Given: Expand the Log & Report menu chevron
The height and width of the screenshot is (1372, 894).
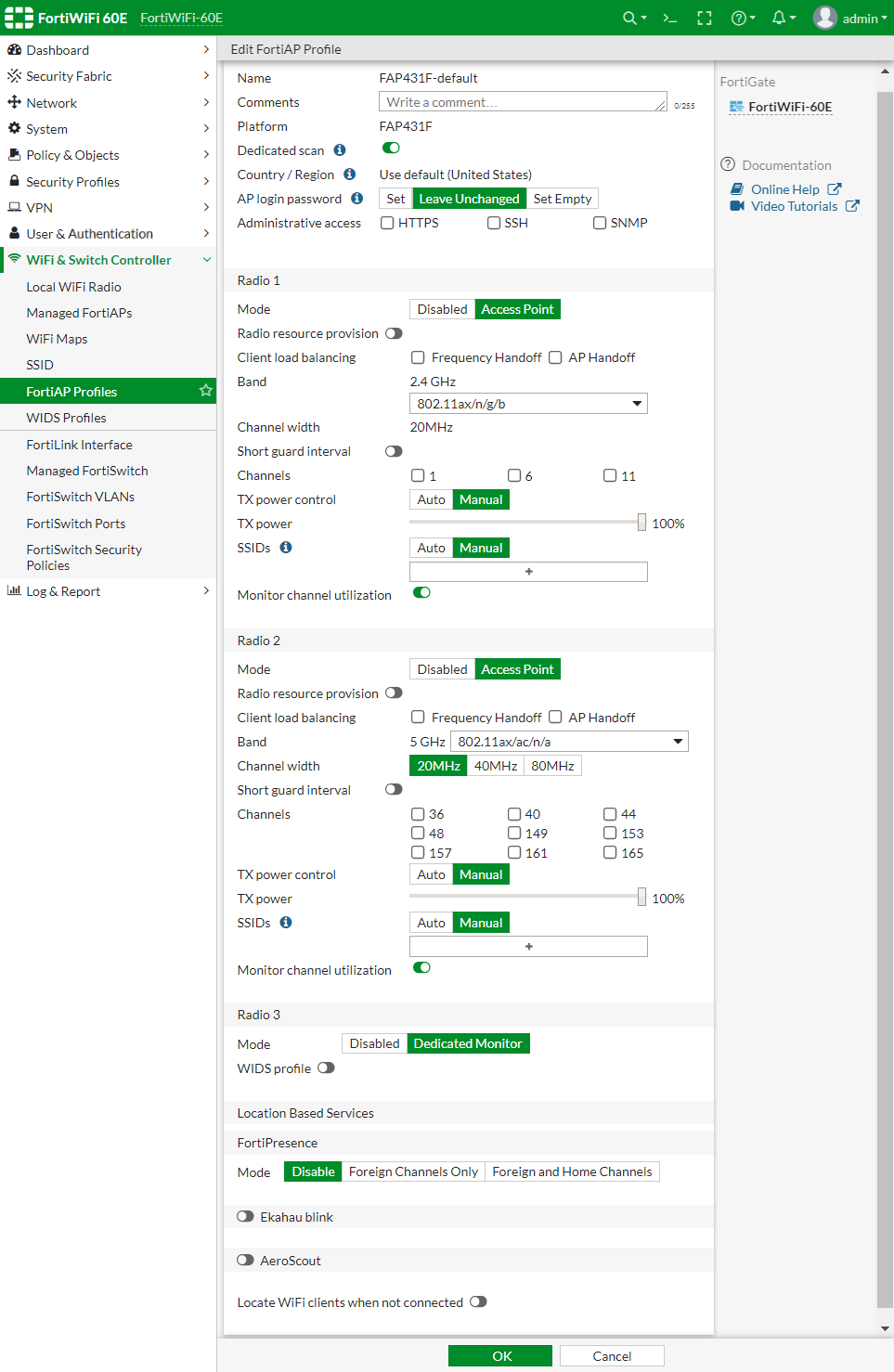Looking at the screenshot, I should (205, 590).
